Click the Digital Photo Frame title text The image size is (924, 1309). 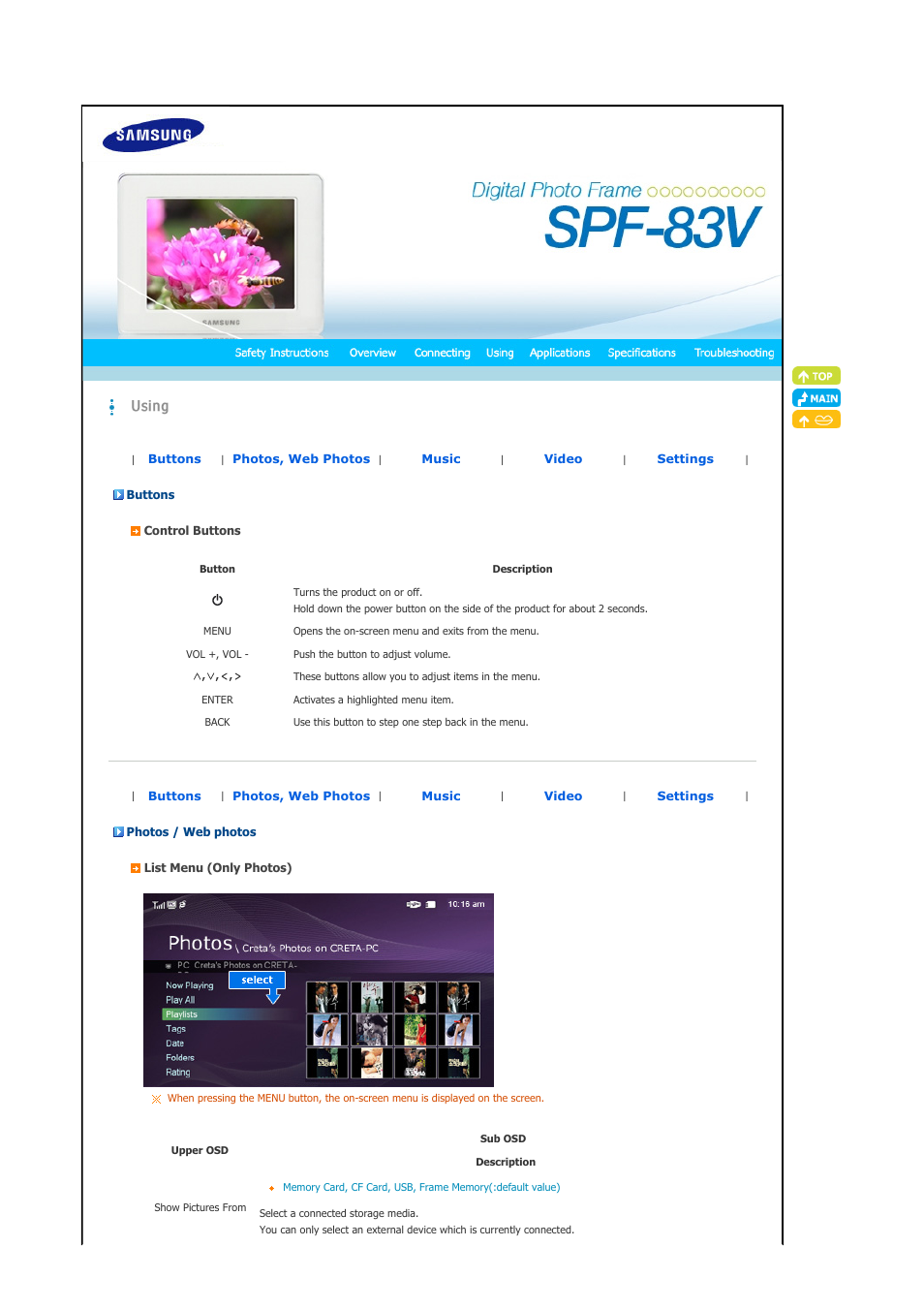pyautogui.click(x=556, y=190)
